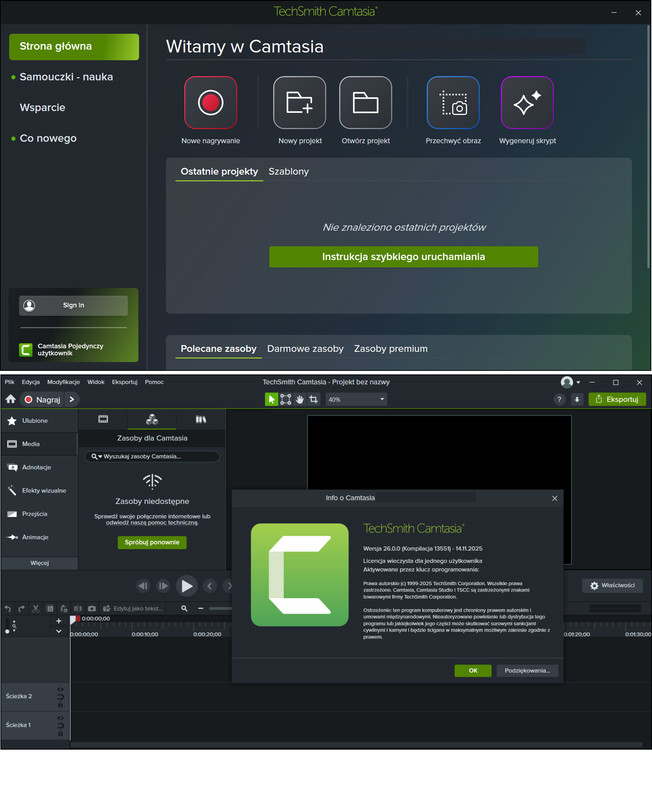The height and width of the screenshot is (800, 652).
Task: Open the Co nowego section
Action: click(48, 138)
